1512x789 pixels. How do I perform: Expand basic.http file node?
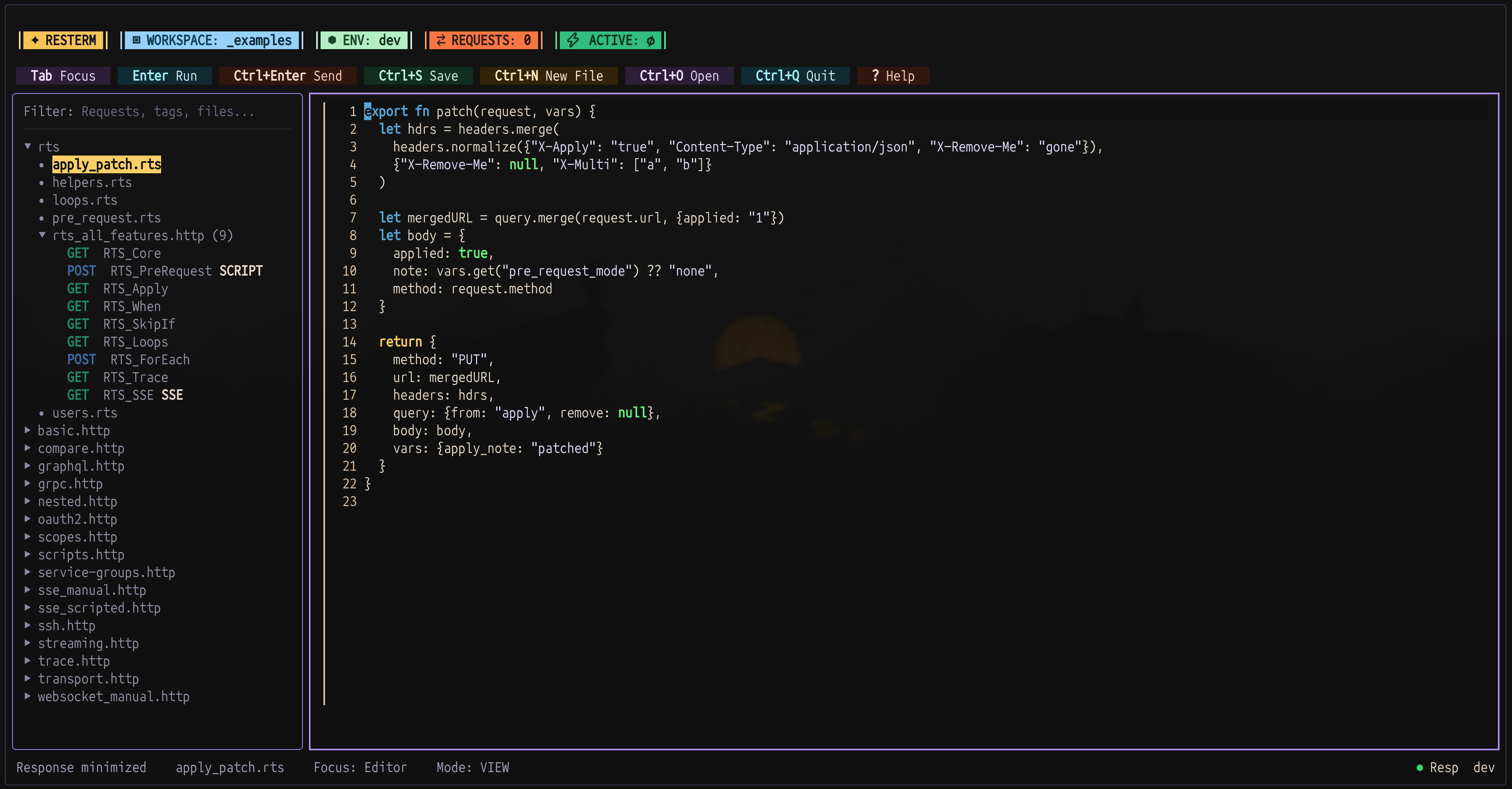tap(27, 430)
